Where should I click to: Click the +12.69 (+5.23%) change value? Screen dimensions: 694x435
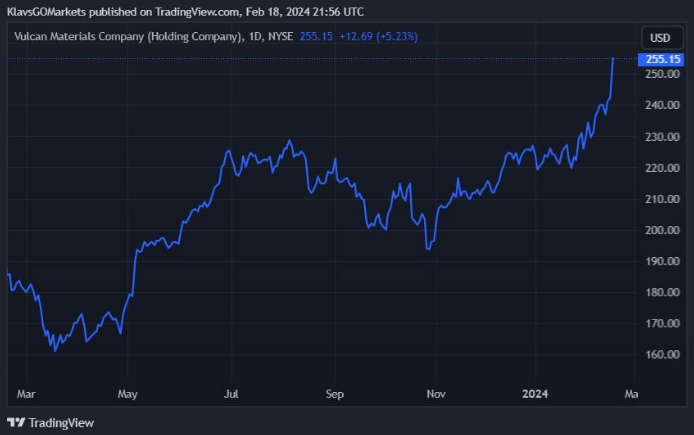pyautogui.click(x=378, y=36)
